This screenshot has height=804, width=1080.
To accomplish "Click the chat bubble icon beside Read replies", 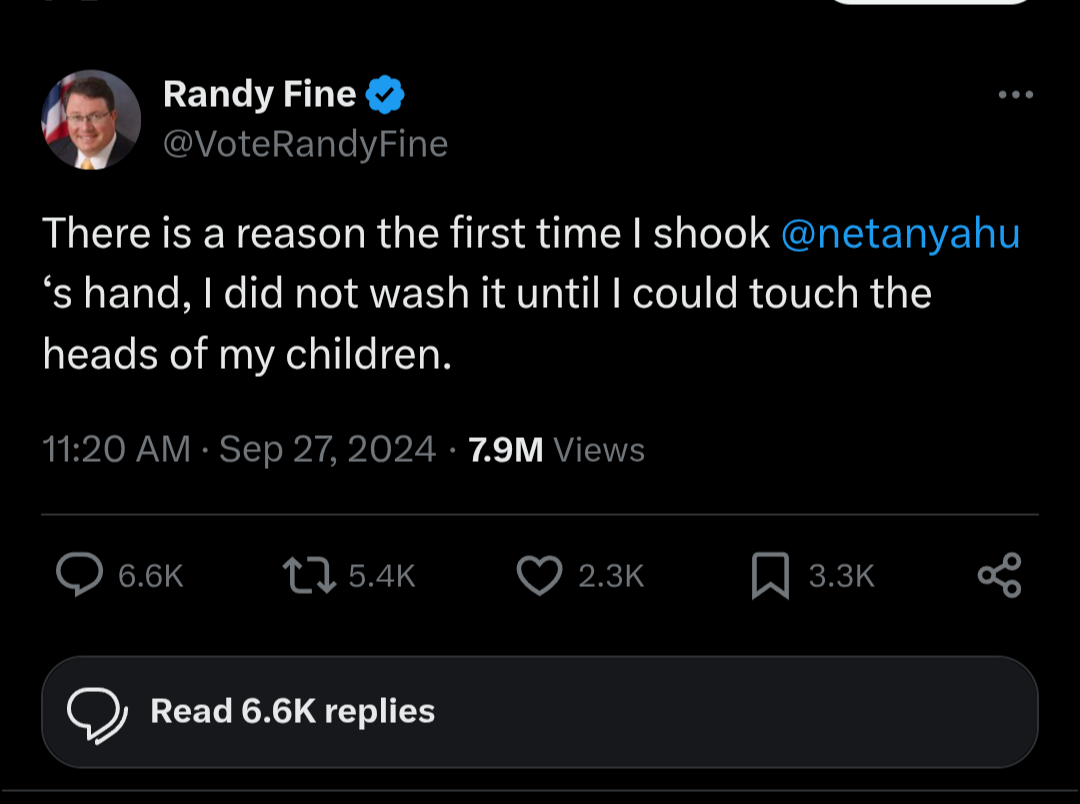I will 97,711.
